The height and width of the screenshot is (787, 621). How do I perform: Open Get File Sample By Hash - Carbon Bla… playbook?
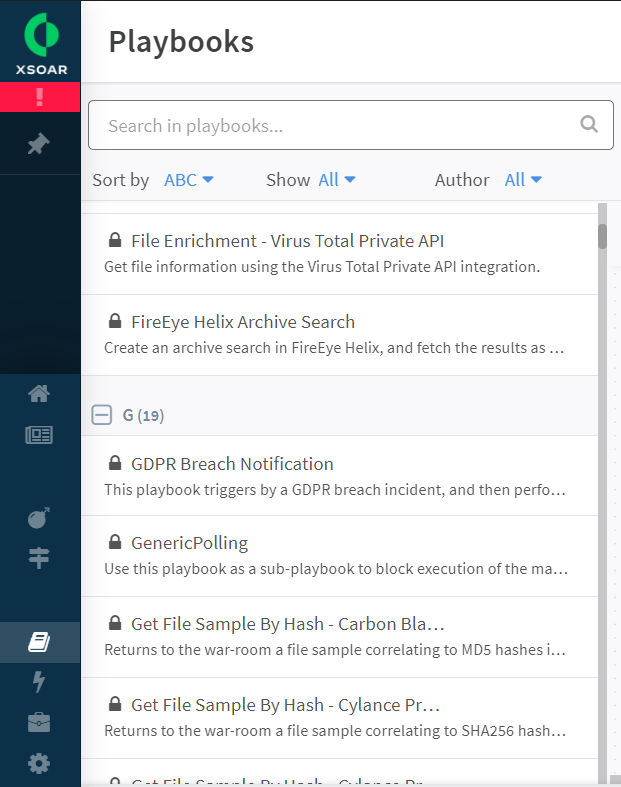pyautogui.click(x=288, y=624)
